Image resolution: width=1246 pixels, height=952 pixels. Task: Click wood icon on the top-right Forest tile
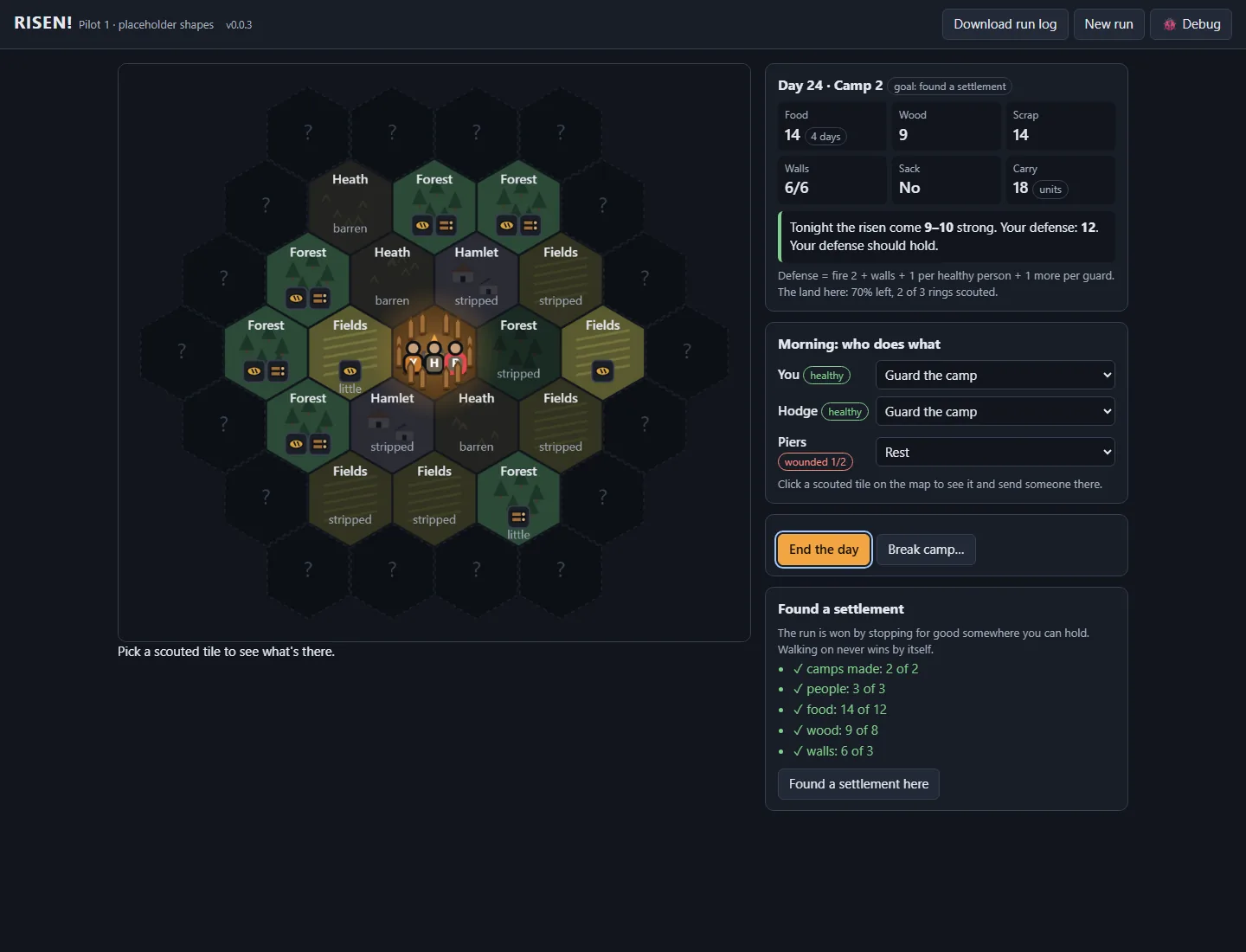point(530,225)
